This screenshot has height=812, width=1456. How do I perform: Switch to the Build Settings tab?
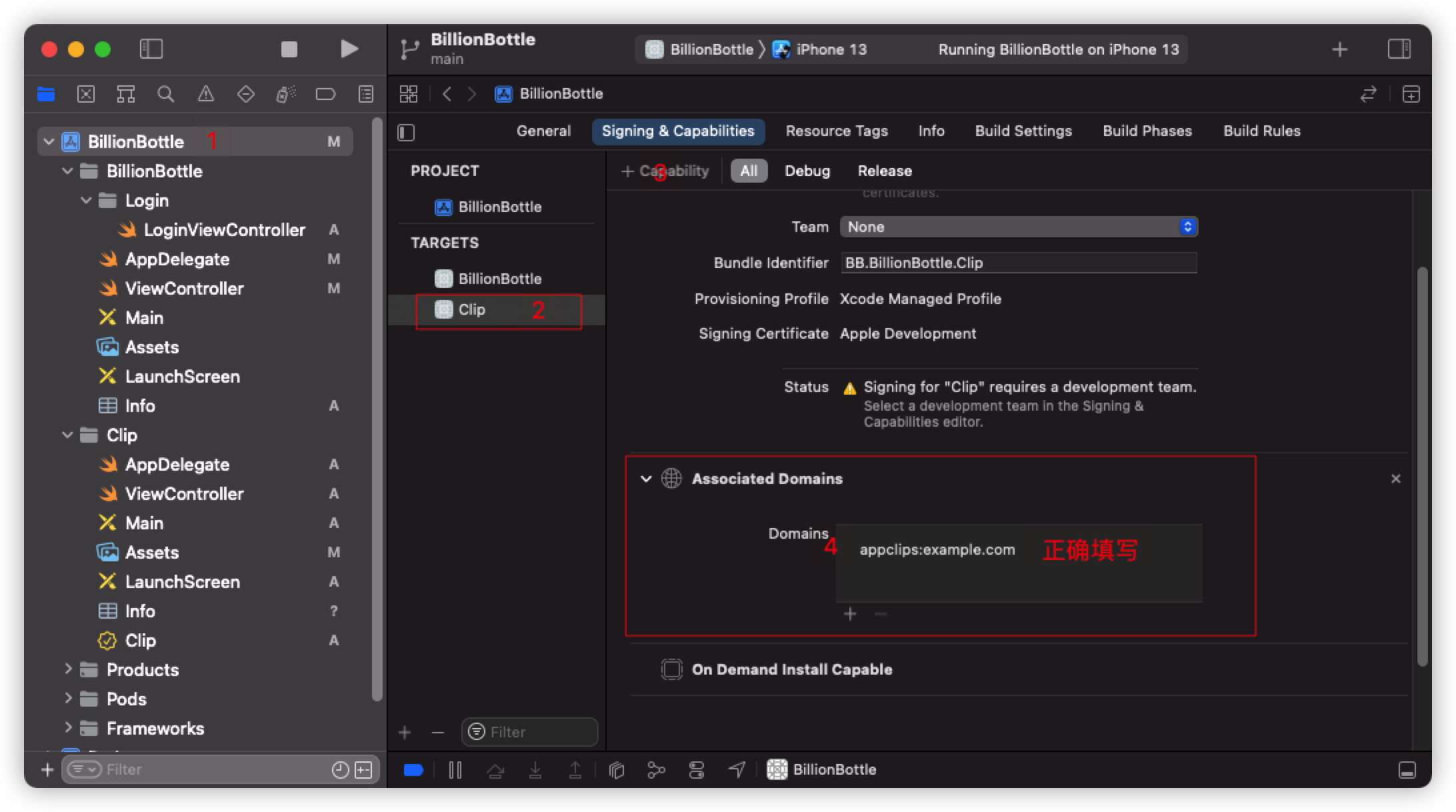(1023, 131)
